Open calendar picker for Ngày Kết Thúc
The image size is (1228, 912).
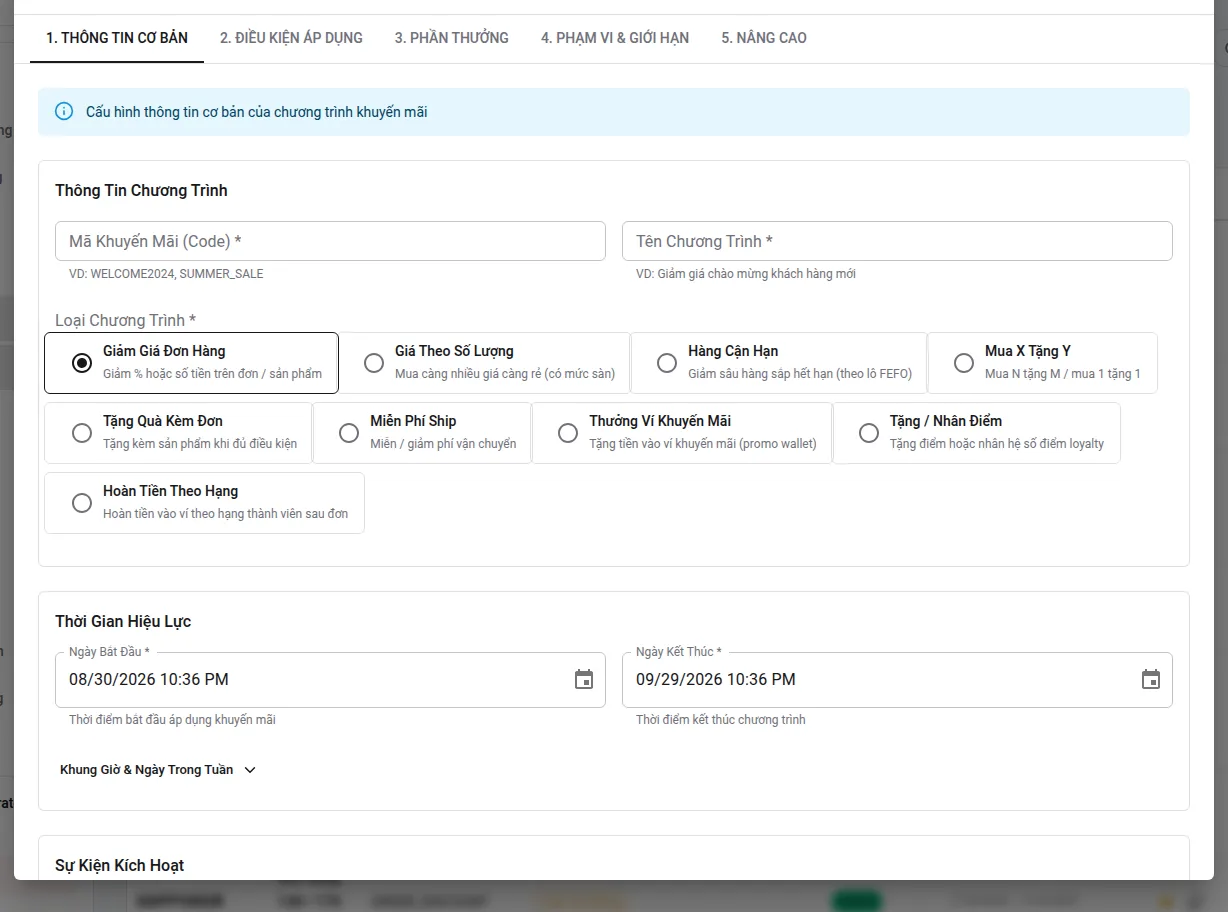(x=1151, y=680)
